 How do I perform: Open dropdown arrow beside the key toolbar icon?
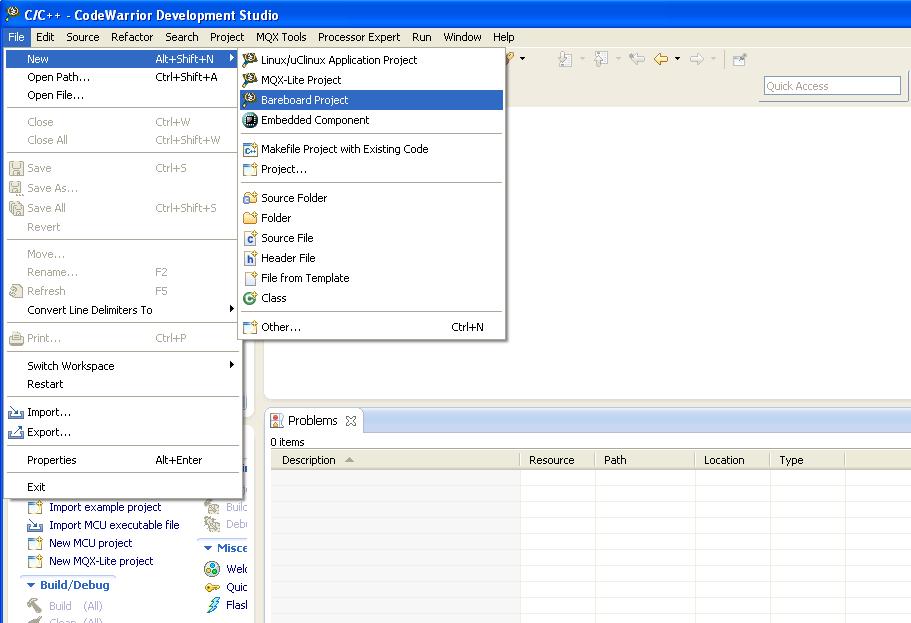pos(522,59)
